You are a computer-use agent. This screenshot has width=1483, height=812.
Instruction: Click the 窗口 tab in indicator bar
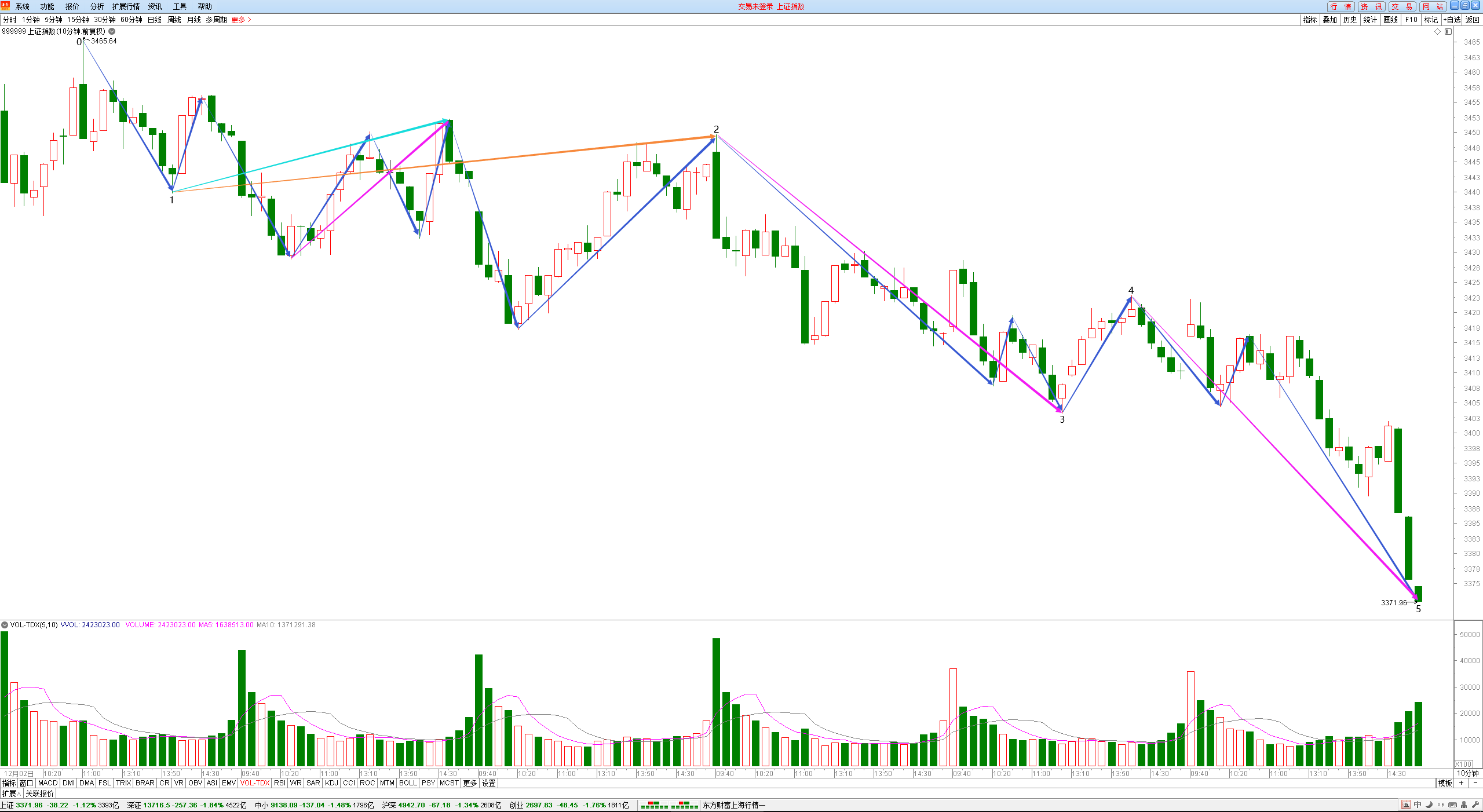[x=27, y=783]
